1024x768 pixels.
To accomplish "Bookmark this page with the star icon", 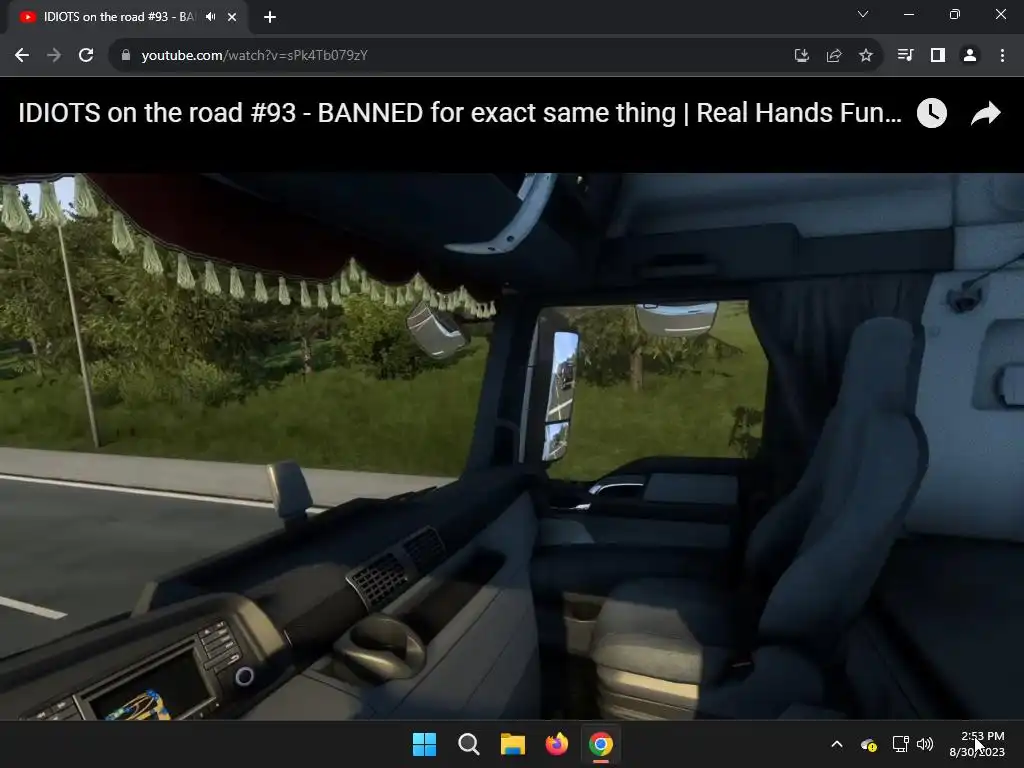I will (x=866, y=56).
